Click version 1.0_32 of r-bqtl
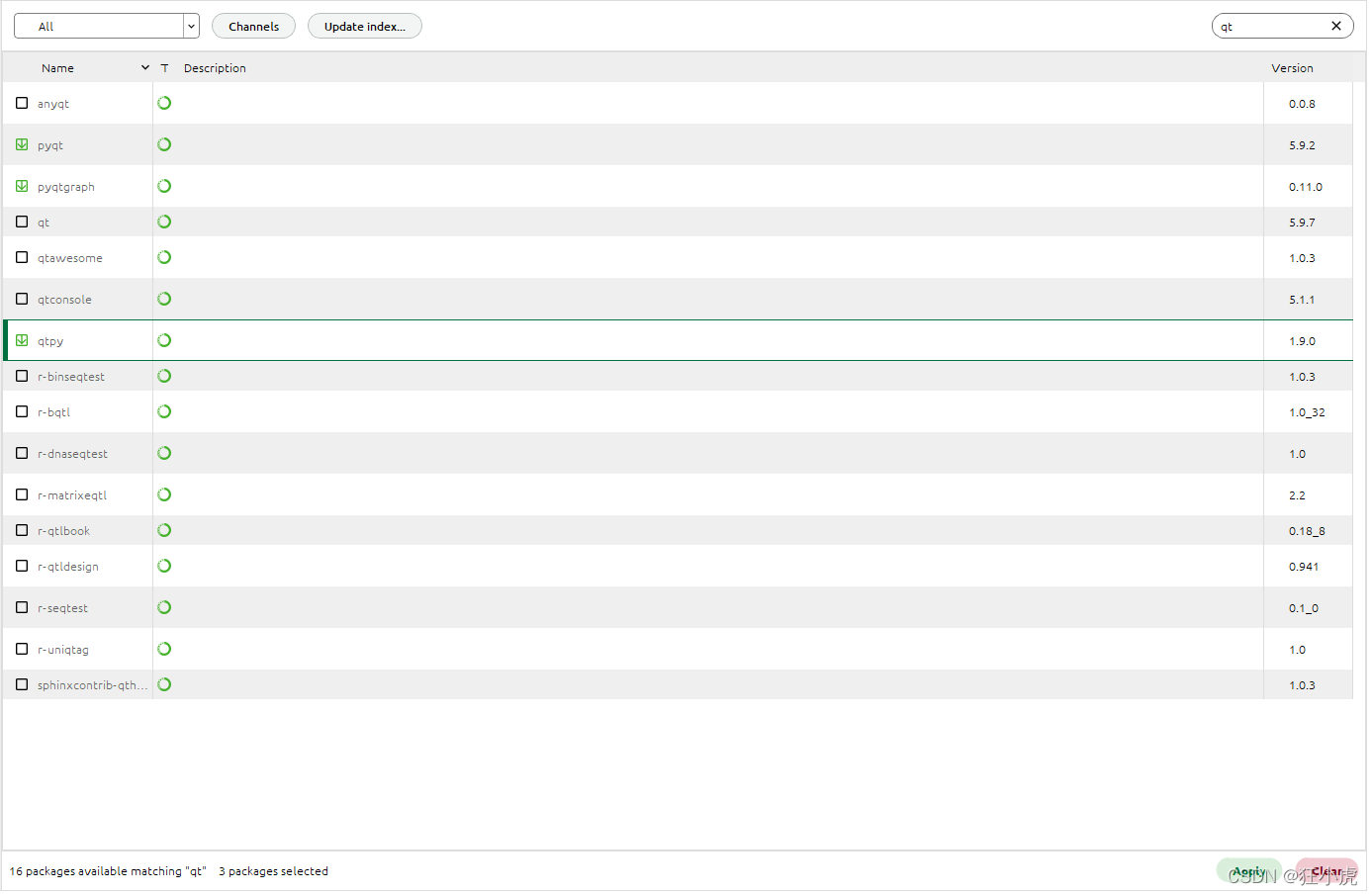Viewport: 1372px width, 895px height. pyautogui.click(x=1307, y=412)
